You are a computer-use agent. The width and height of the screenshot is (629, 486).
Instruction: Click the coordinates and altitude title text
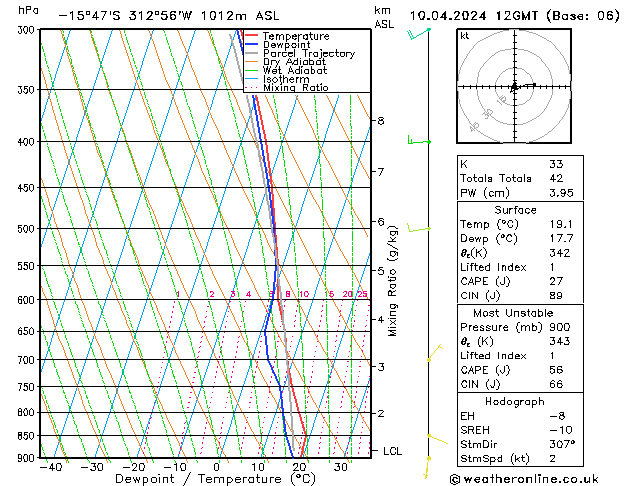coord(168,16)
